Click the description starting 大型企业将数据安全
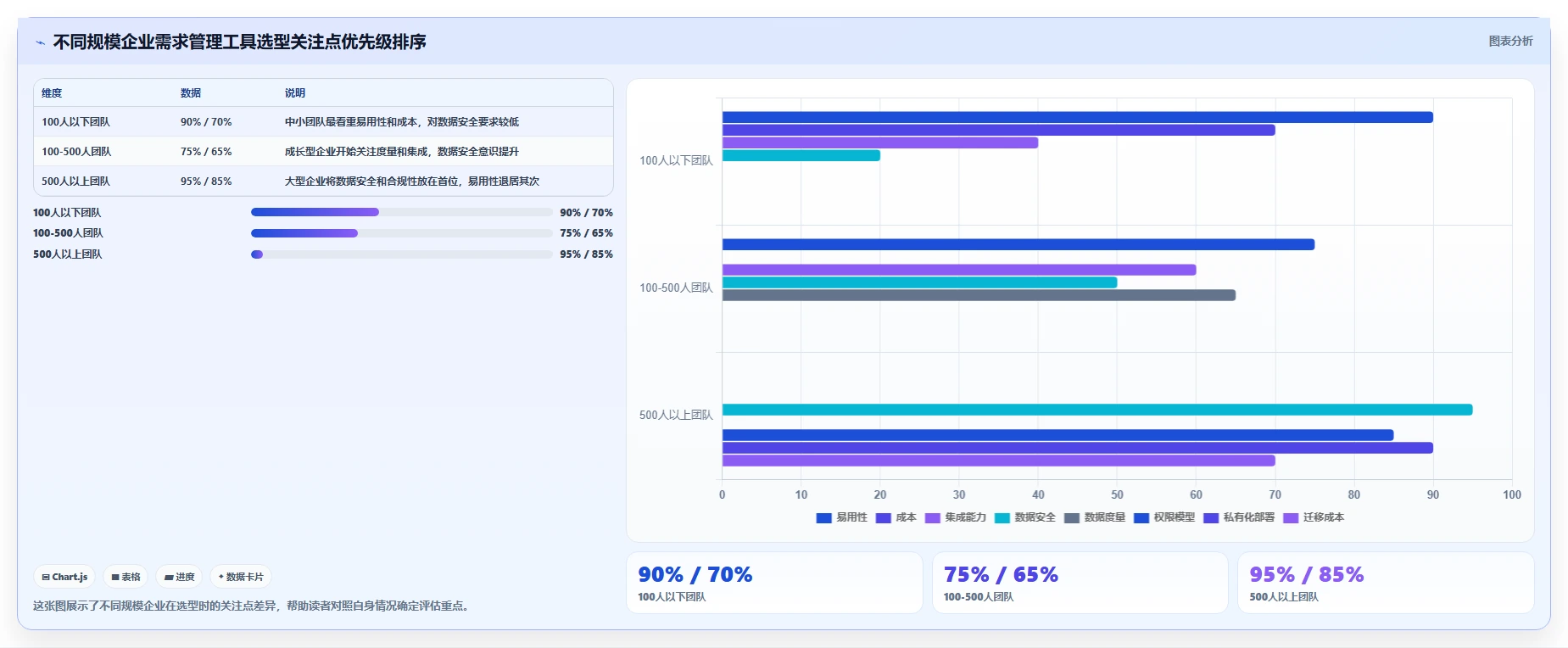This screenshot has width=1568, height=648. pyautogui.click(x=412, y=182)
